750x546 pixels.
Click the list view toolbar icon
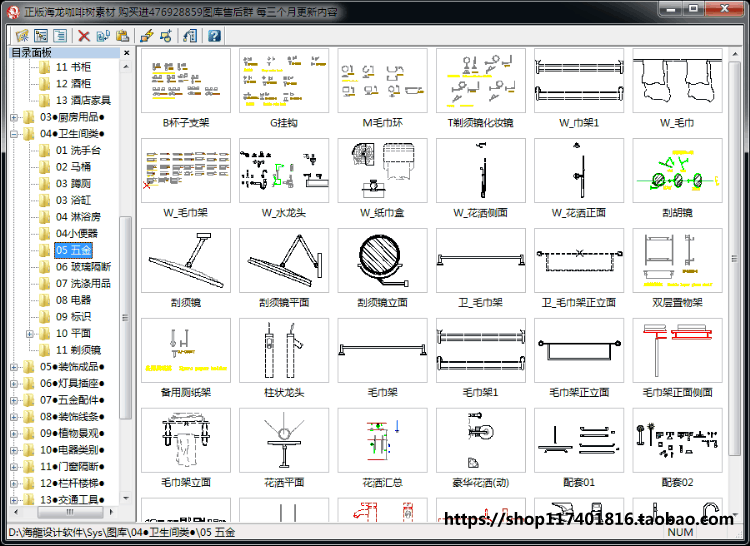(x=60, y=35)
